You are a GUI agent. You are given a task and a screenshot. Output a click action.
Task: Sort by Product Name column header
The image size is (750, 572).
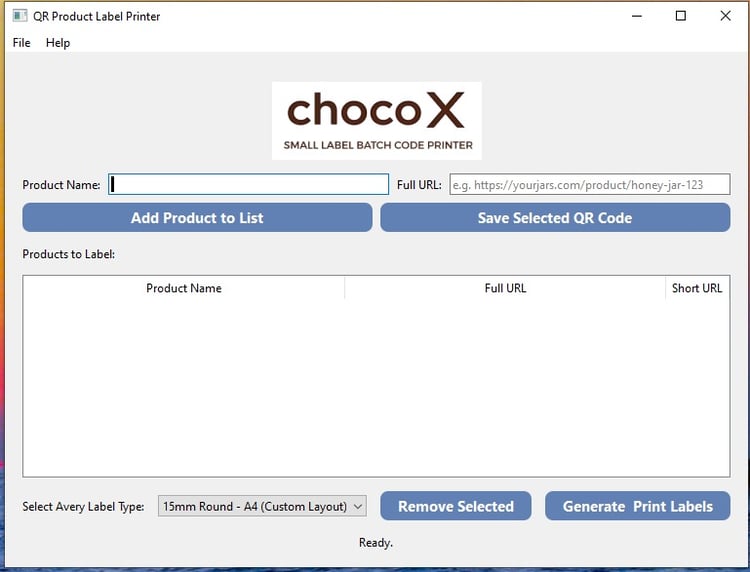tap(184, 288)
